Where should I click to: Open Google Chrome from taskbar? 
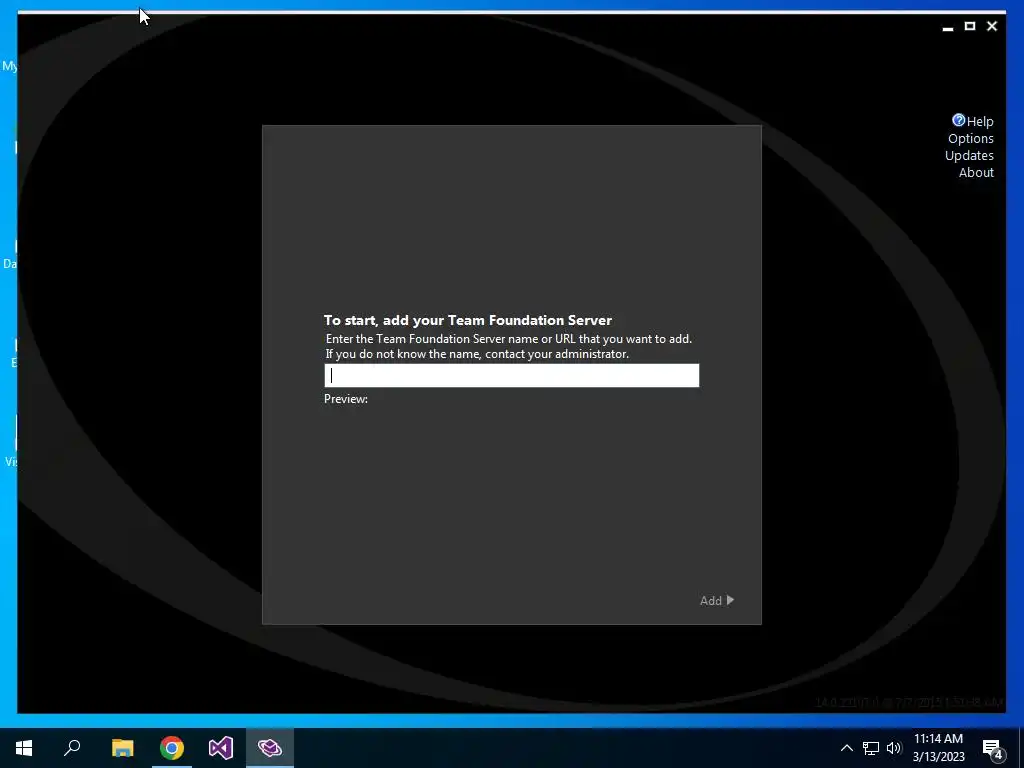click(x=172, y=748)
